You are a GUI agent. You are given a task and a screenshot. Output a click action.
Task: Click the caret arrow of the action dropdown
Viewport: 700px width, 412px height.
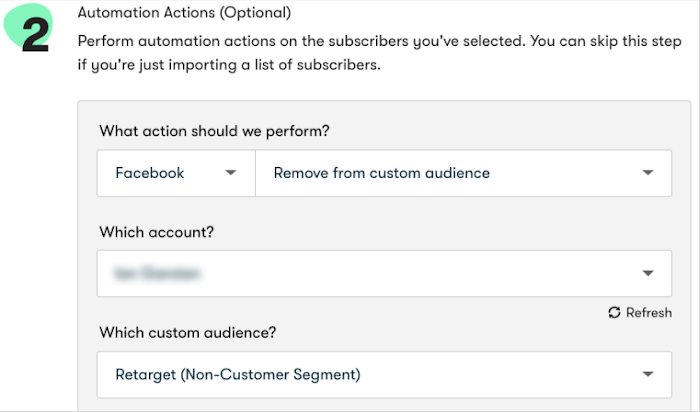click(x=648, y=173)
